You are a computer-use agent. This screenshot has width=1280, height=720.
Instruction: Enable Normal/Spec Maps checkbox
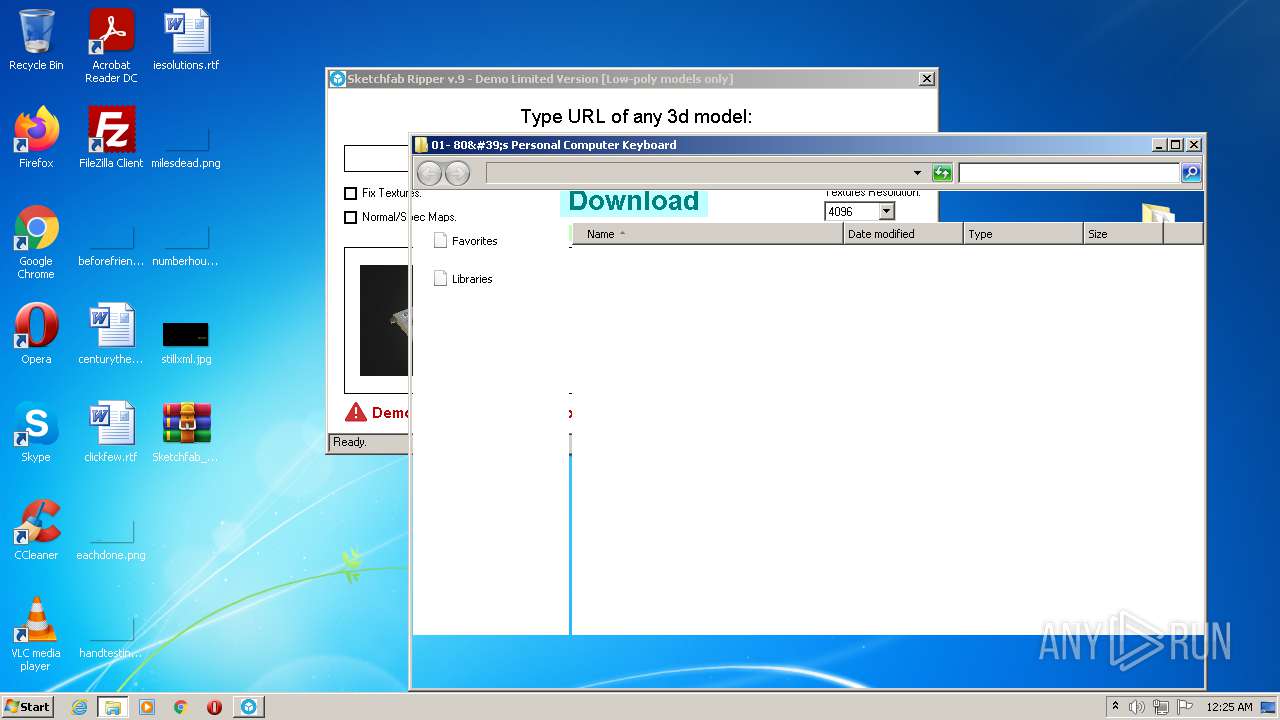pos(350,217)
